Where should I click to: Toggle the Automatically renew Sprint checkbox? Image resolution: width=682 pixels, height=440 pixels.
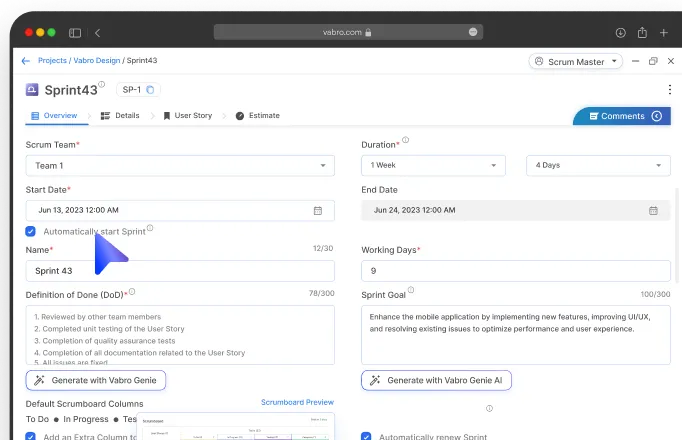point(366,436)
